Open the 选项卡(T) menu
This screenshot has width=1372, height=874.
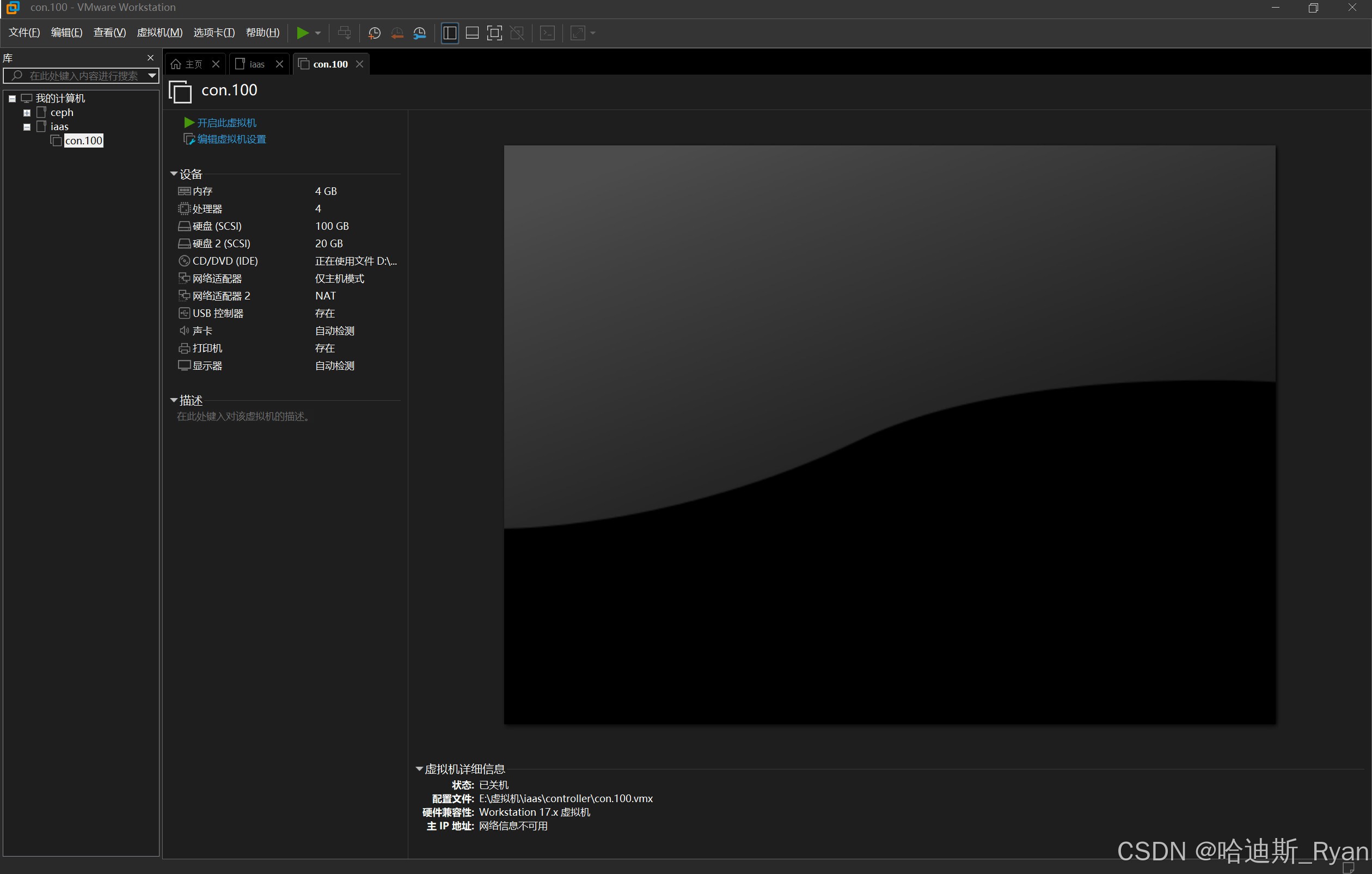(x=214, y=33)
